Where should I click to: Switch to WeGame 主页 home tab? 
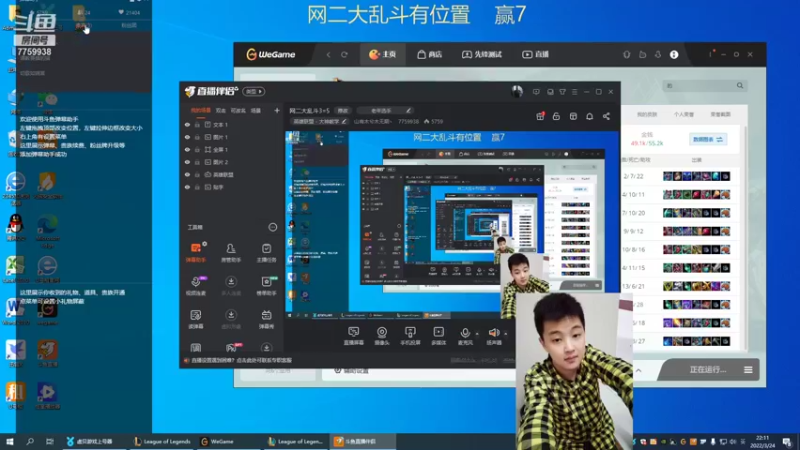(383, 55)
